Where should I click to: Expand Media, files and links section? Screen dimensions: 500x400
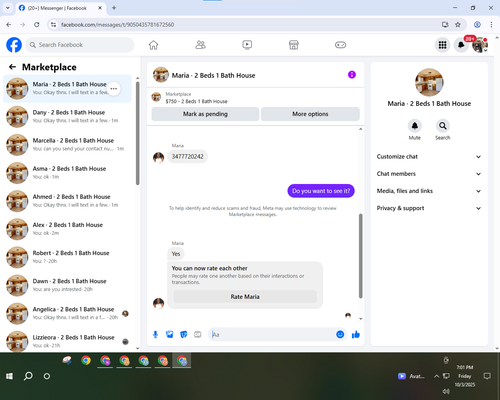point(429,191)
